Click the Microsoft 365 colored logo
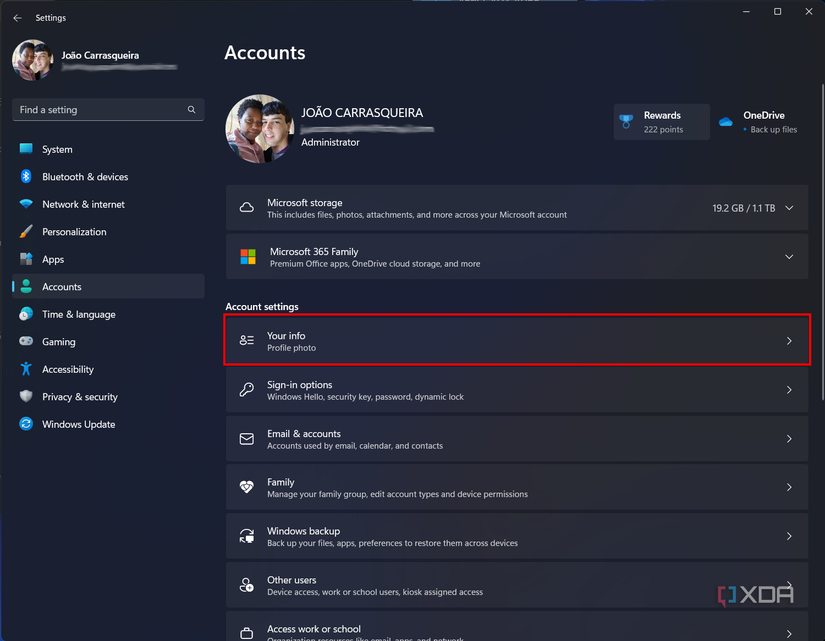 (248, 257)
